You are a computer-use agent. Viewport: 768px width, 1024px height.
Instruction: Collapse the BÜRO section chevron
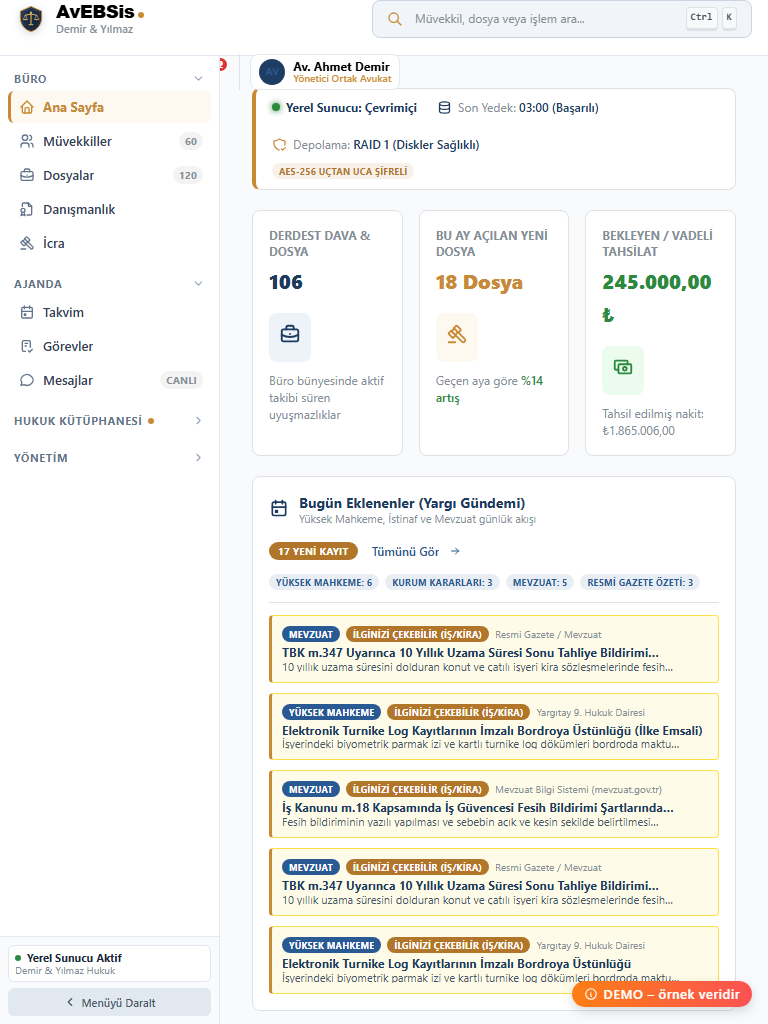(x=199, y=78)
